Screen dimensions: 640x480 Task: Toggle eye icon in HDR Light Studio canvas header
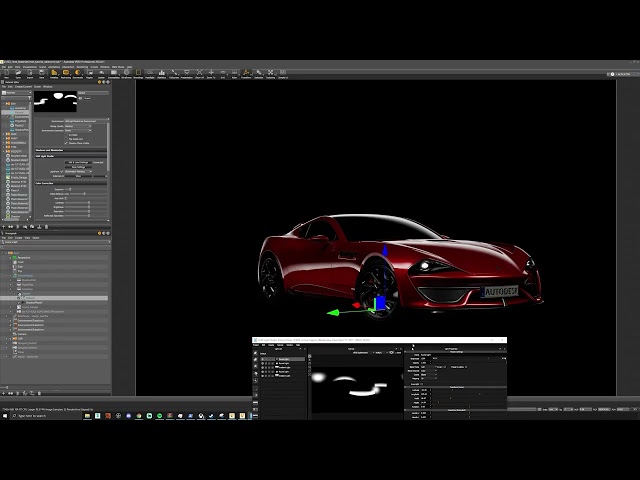[x=391, y=353]
